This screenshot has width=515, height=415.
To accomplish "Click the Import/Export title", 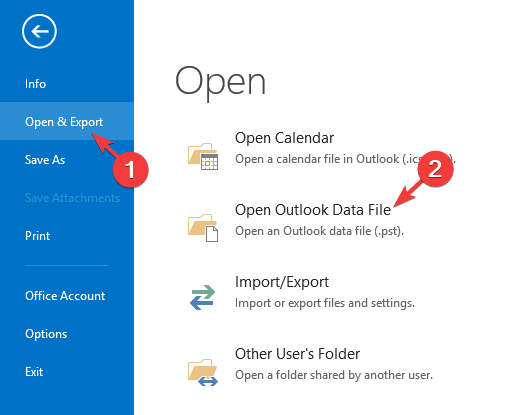I will [x=282, y=282].
